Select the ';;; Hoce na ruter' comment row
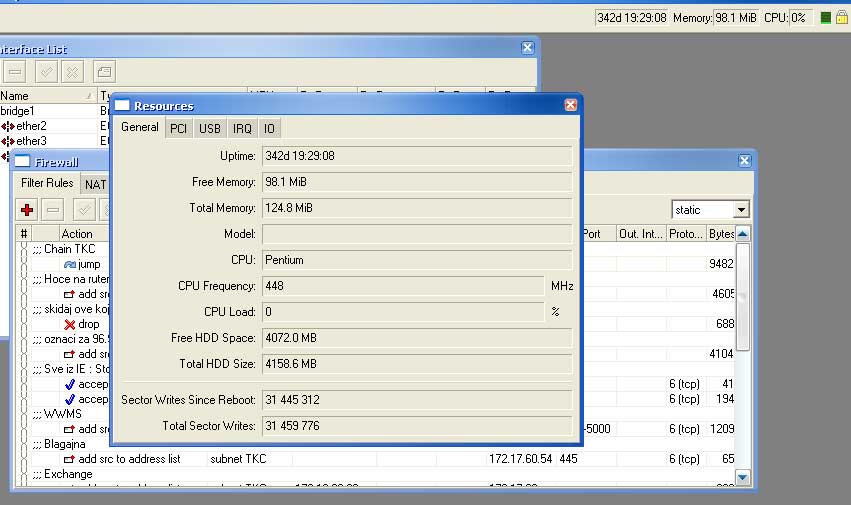This screenshot has height=505, width=851. click(71, 279)
